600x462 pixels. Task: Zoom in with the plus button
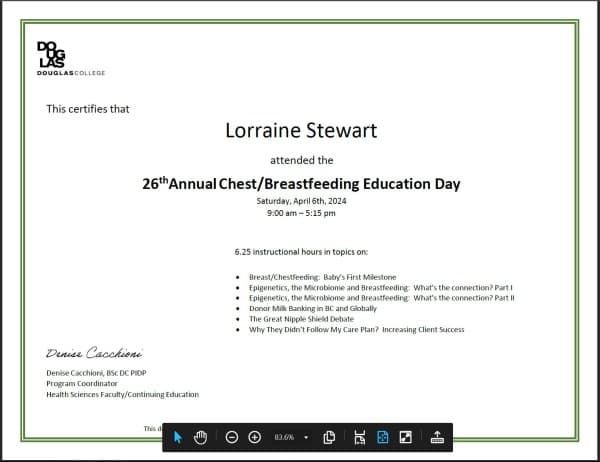(x=254, y=437)
